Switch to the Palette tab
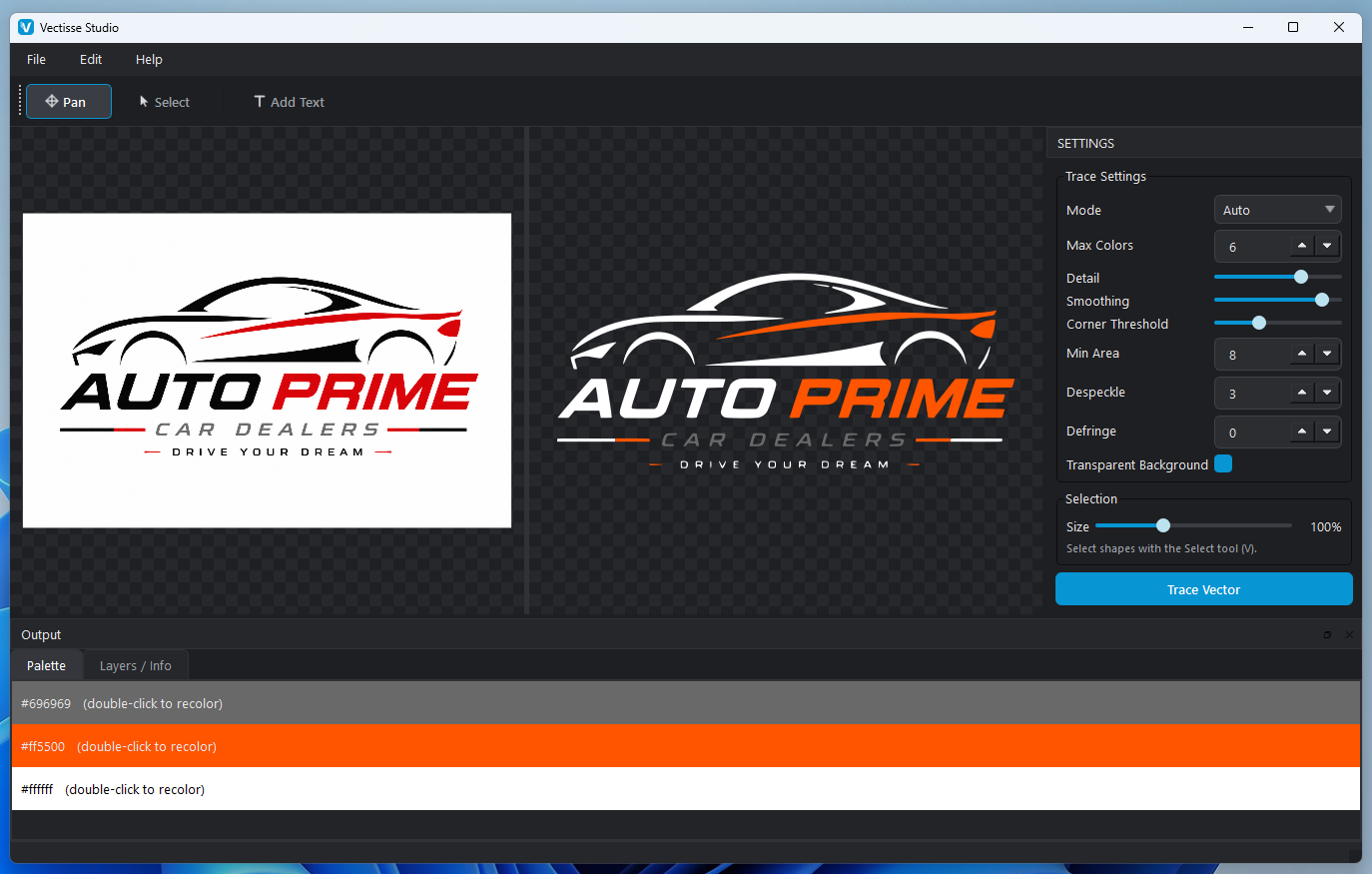 click(x=47, y=665)
